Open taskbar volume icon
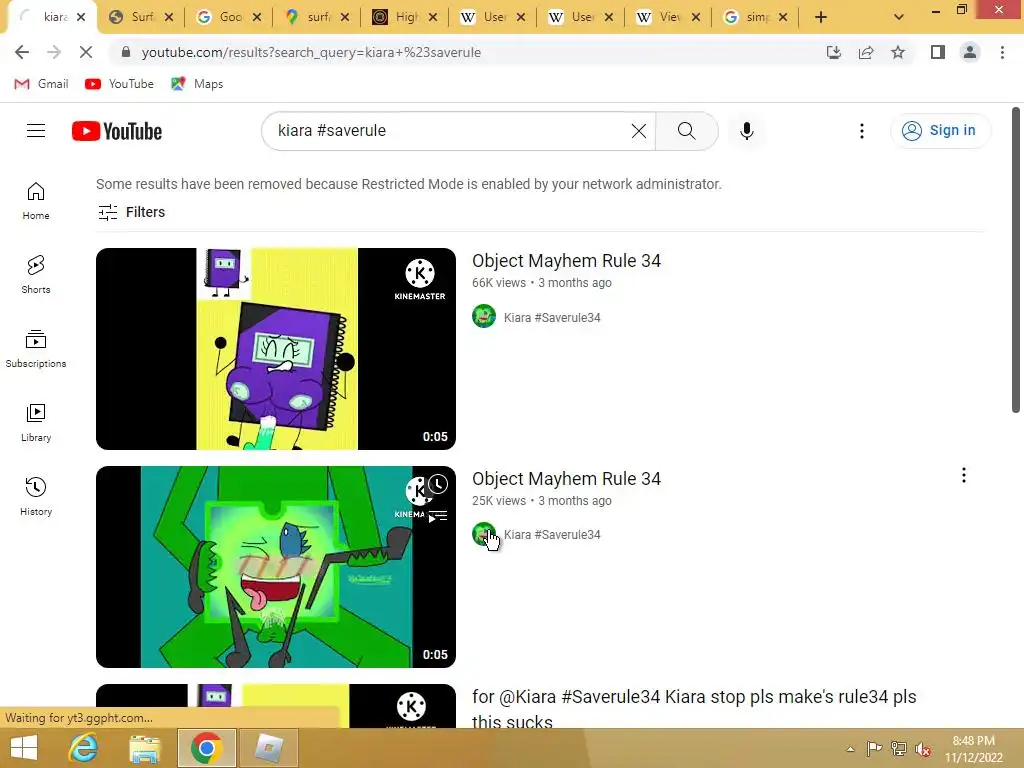Image resolution: width=1024 pixels, height=768 pixels. tap(923, 749)
